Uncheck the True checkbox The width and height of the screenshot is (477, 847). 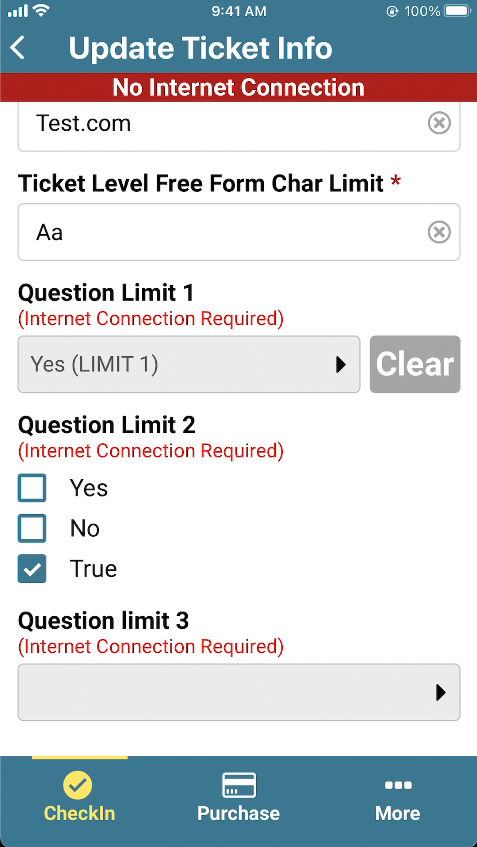[32, 569]
